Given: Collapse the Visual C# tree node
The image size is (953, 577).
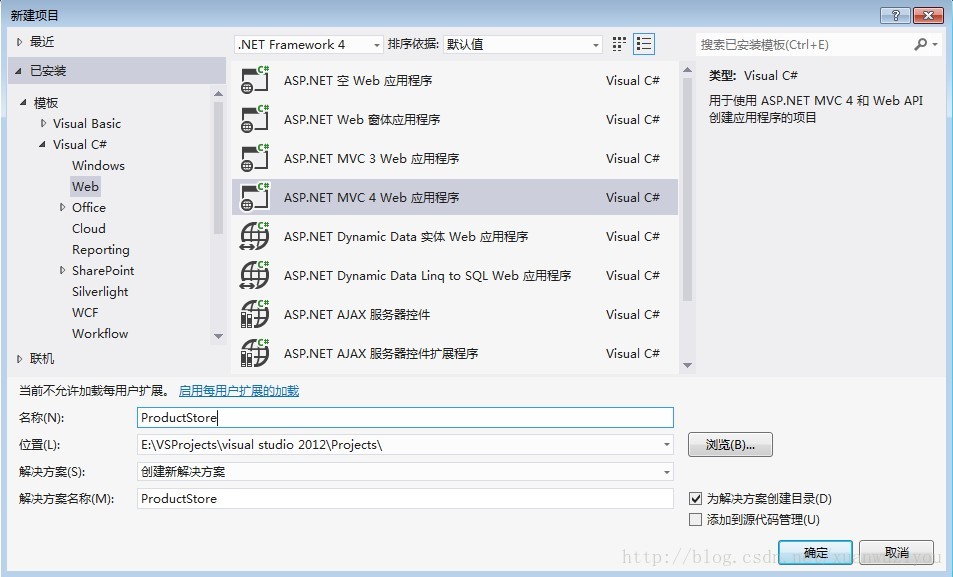Looking at the screenshot, I should [x=42, y=145].
